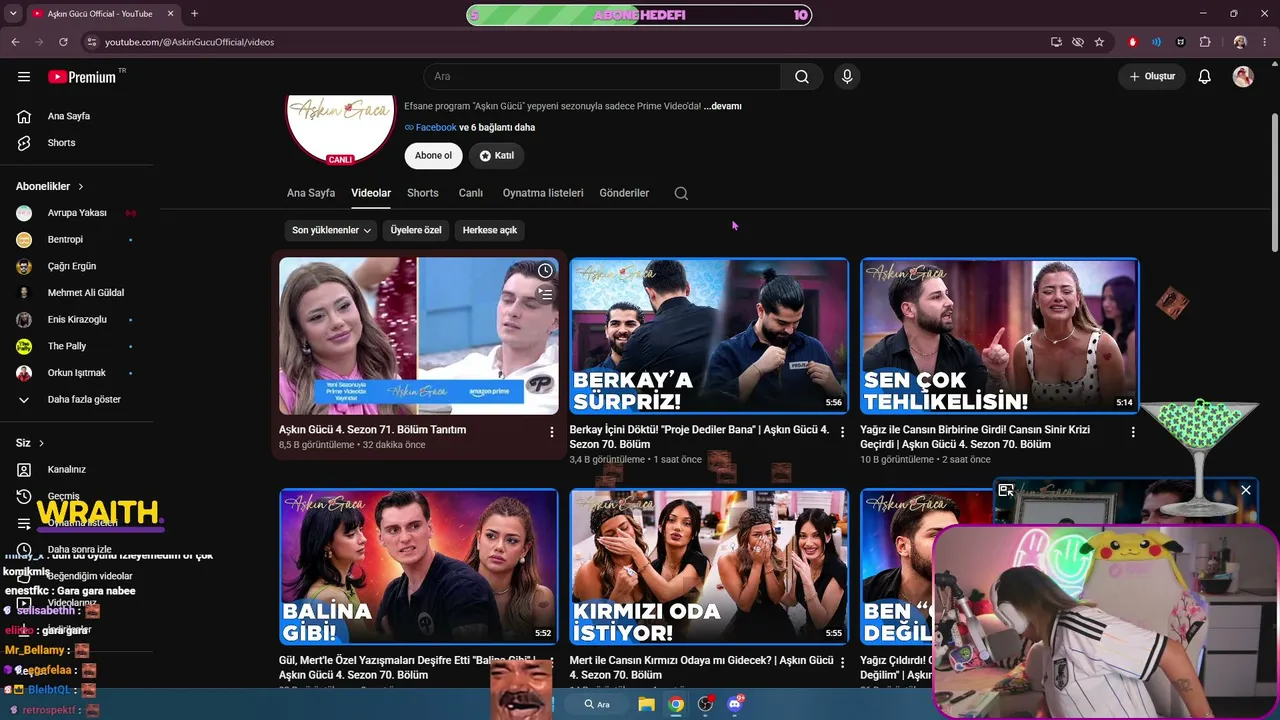The height and width of the screenshot is (720, 1280).
Task: Open a new browser tab
Action: [194, 14]
